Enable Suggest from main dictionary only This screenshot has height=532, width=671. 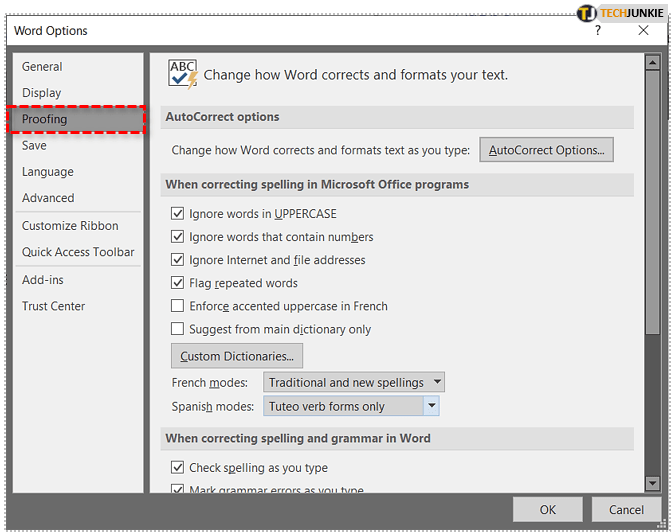178,329
